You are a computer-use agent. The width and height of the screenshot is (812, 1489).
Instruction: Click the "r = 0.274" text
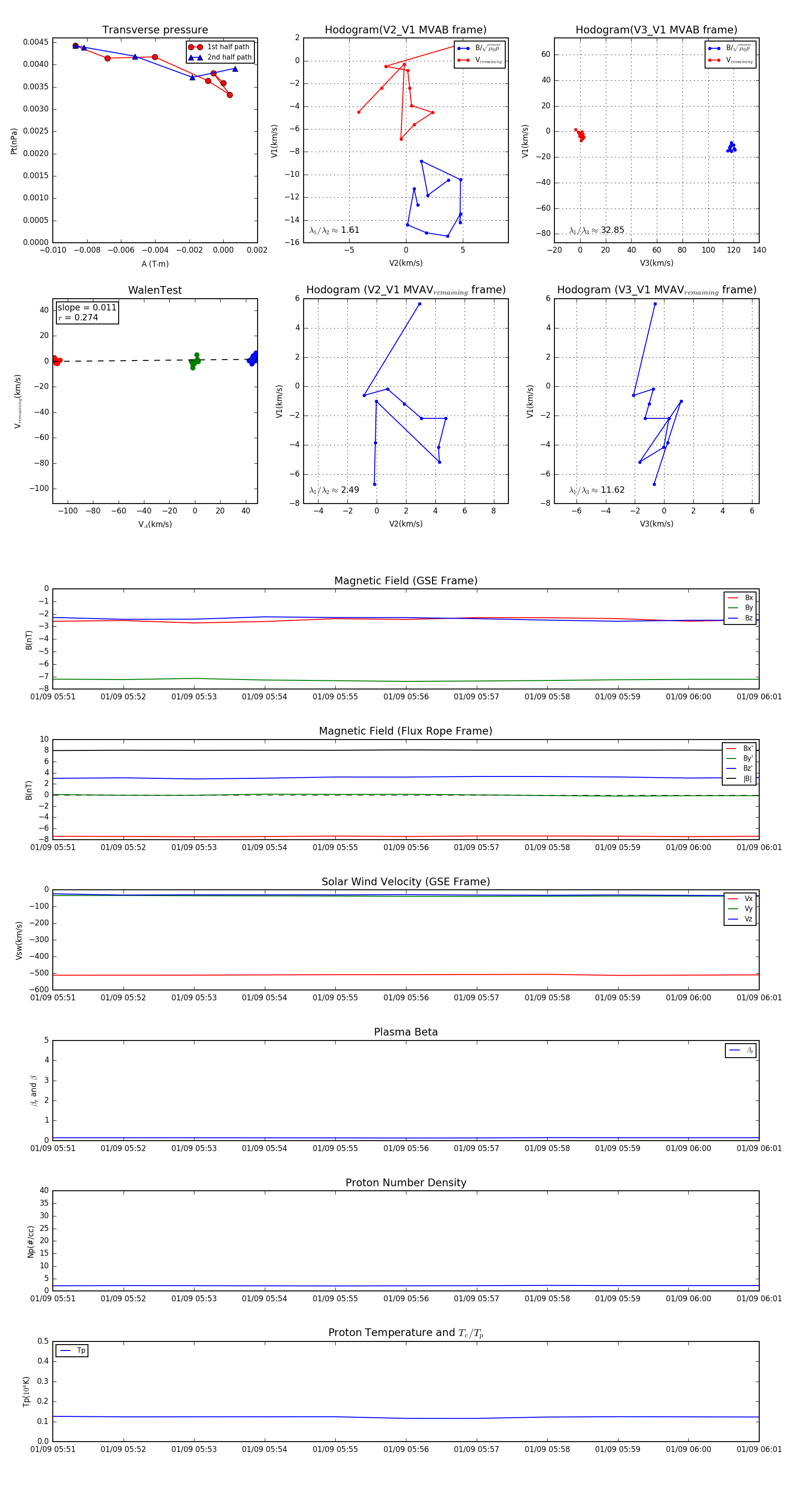[x=78, y=317]
